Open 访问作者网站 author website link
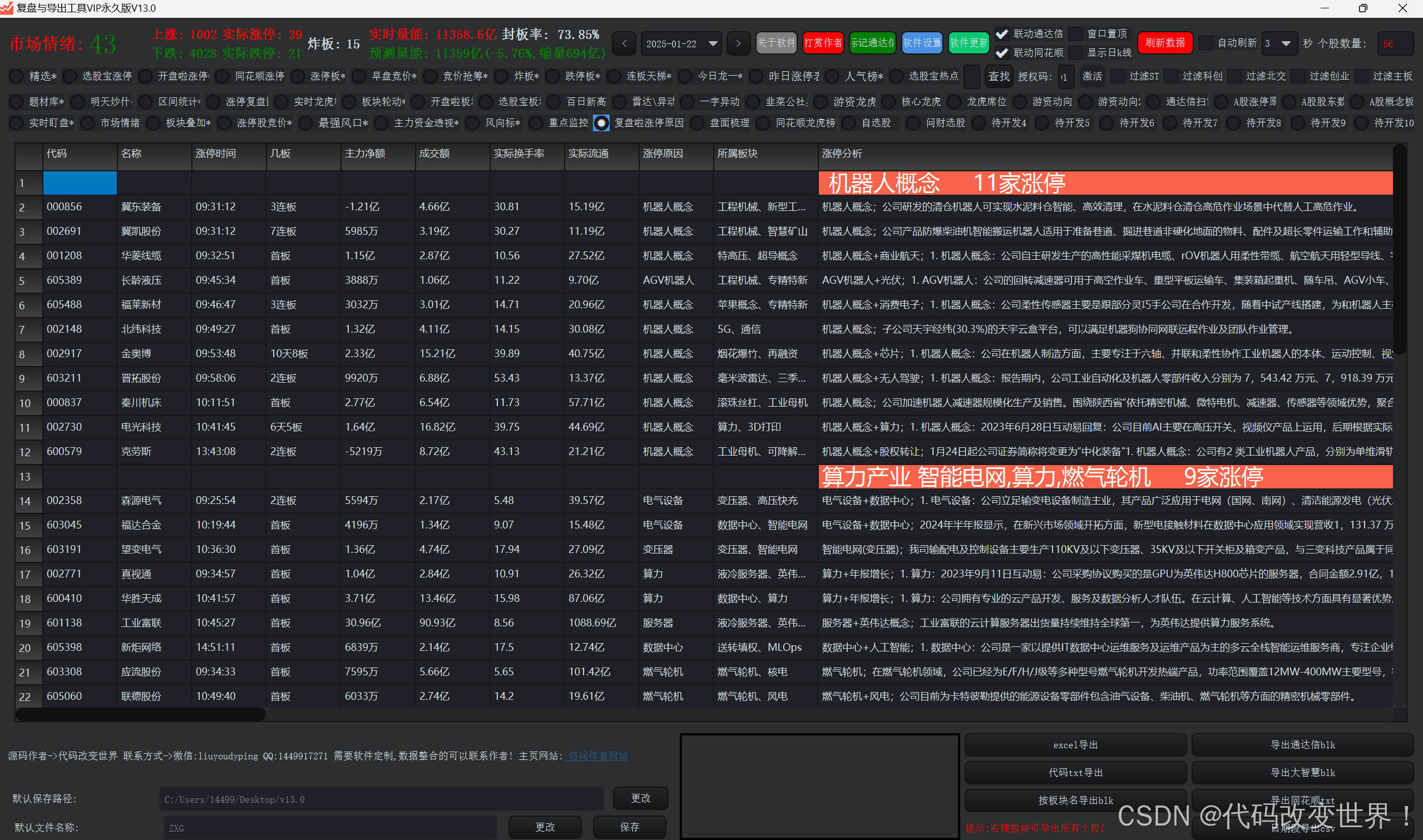Viewport: 1423px width, 840px height. tap(597, 756)
